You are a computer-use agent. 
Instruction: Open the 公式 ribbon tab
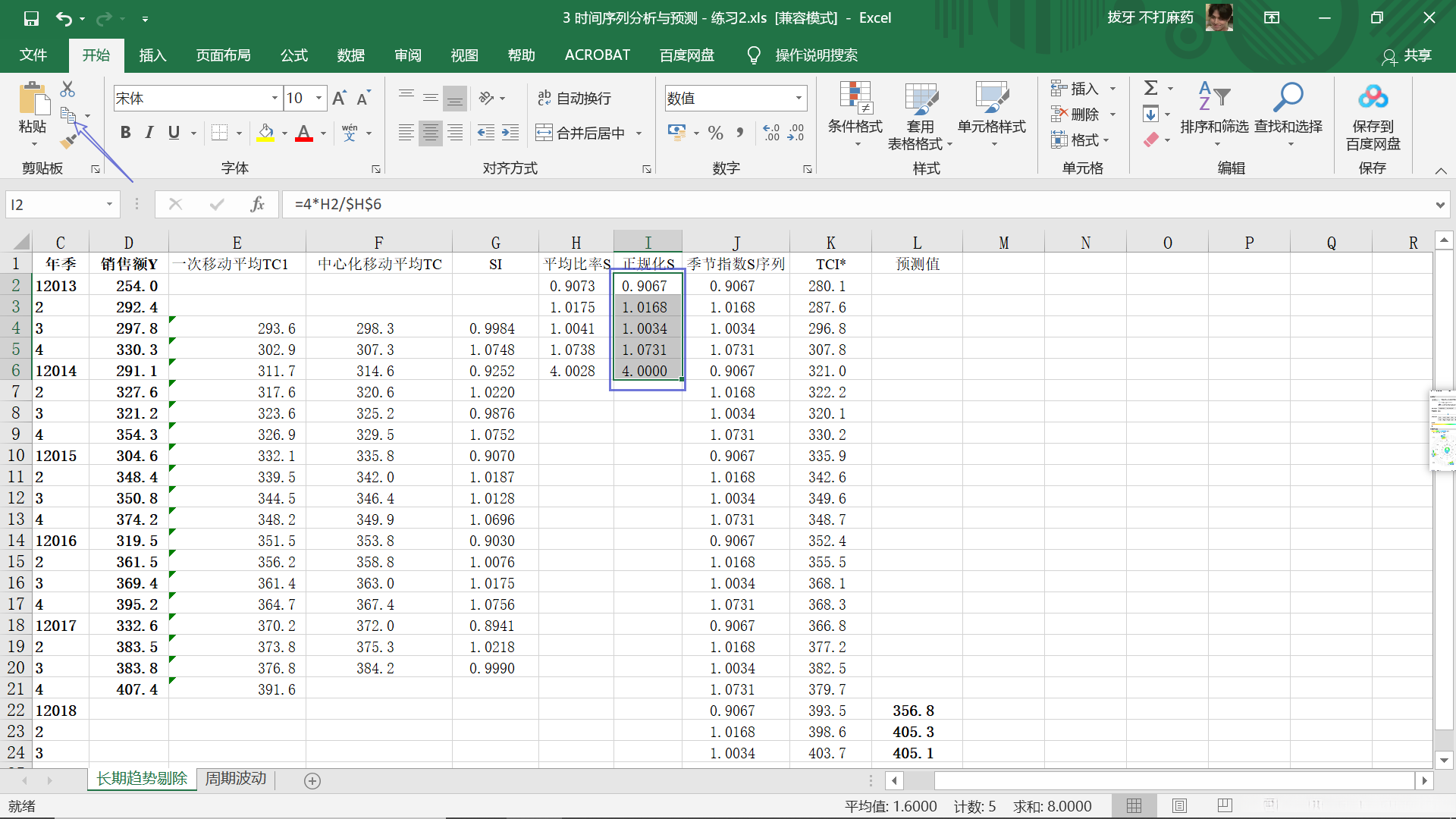[x=293, y=55]
